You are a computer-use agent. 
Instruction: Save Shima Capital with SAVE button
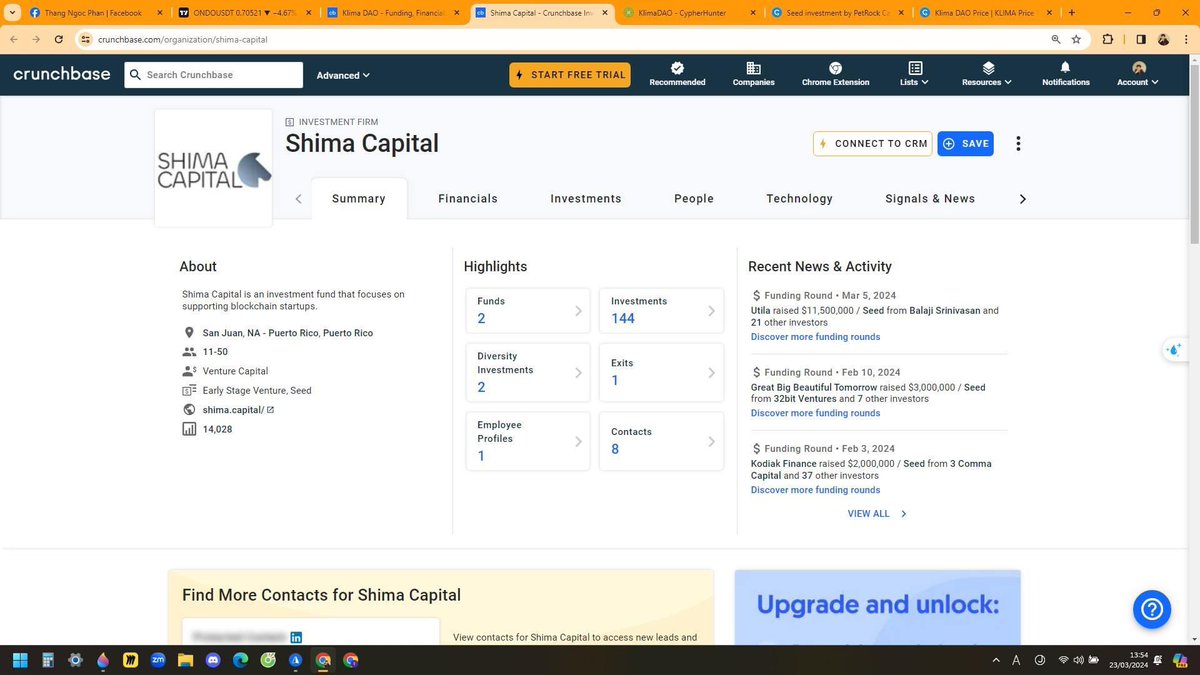pos(965,144)
